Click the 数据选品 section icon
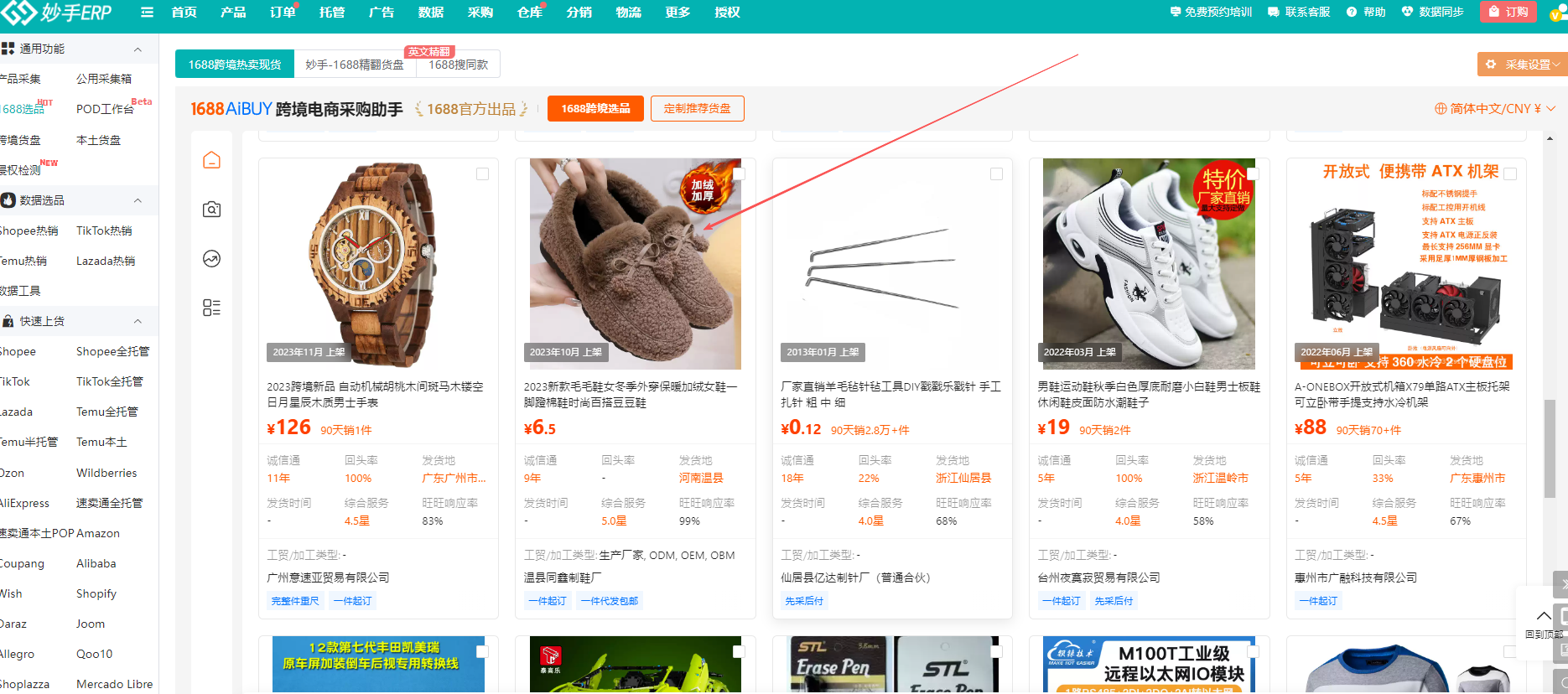 point(8,200)
